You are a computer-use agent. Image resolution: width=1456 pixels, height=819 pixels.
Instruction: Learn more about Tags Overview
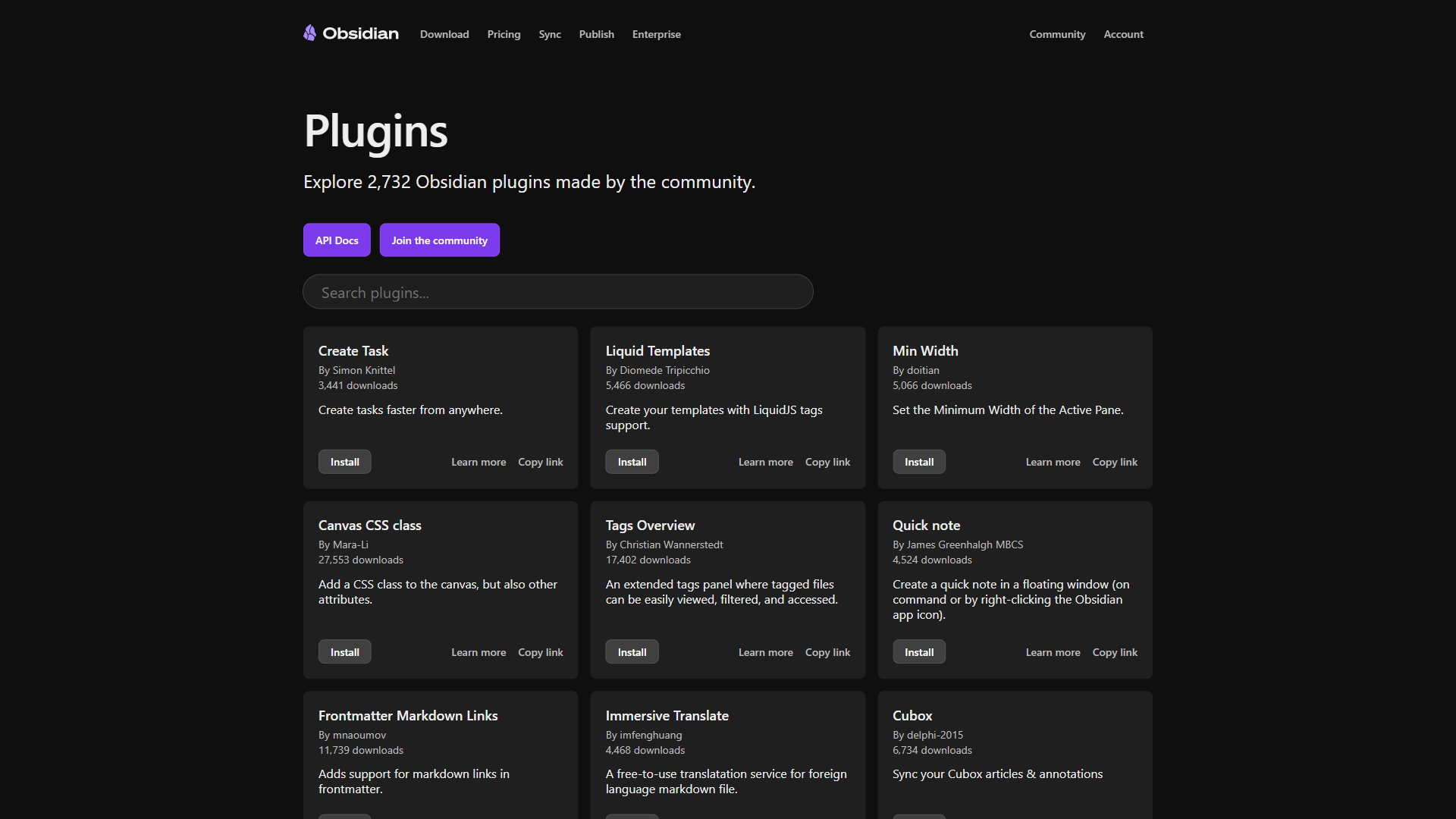(766, 652)
